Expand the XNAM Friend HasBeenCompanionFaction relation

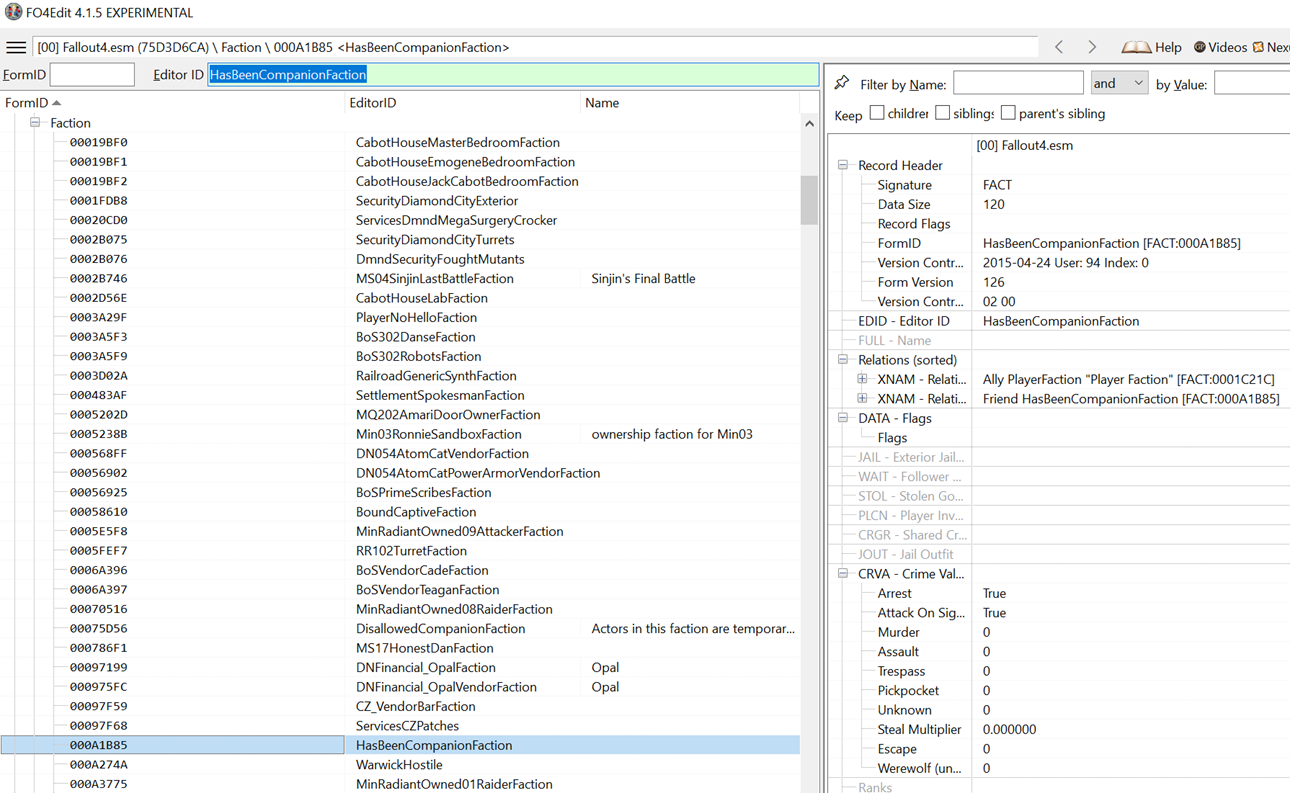862,398
